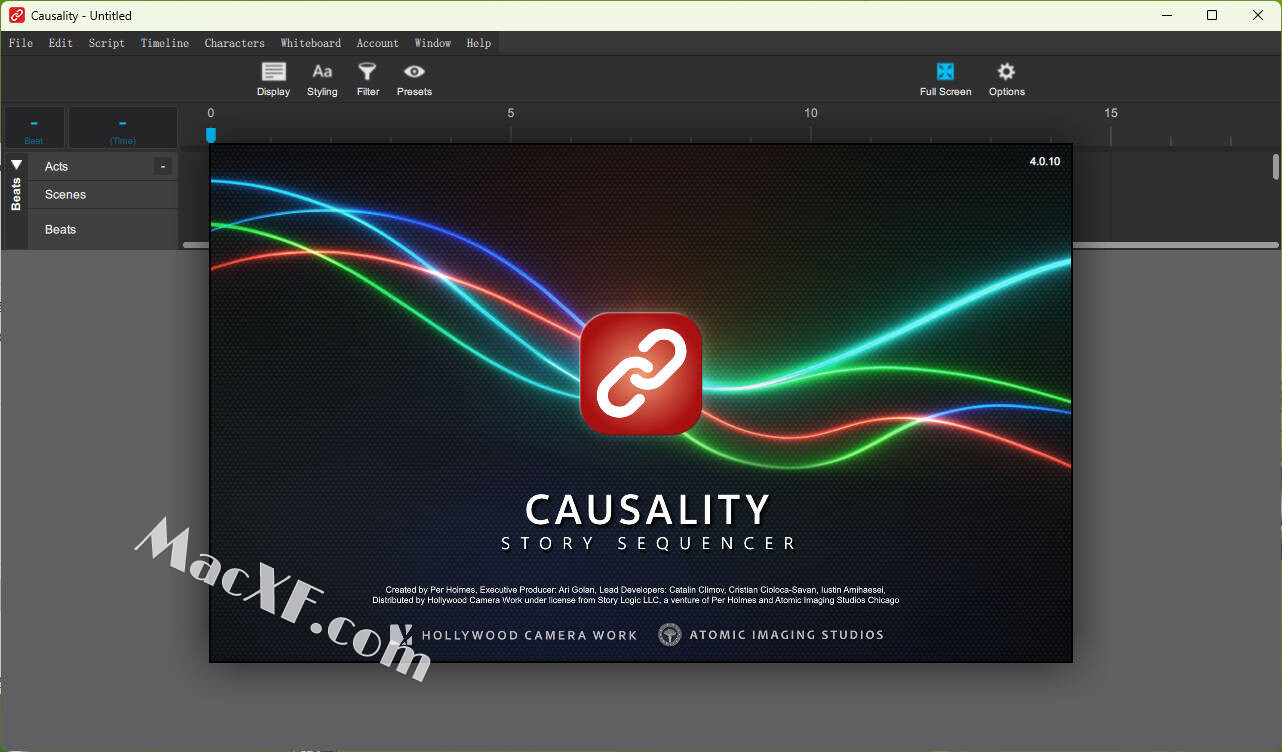Click the HOLLYWOOD CAMERA WORK text
This screenshot has height=752, width=1282.
[529, 635]
